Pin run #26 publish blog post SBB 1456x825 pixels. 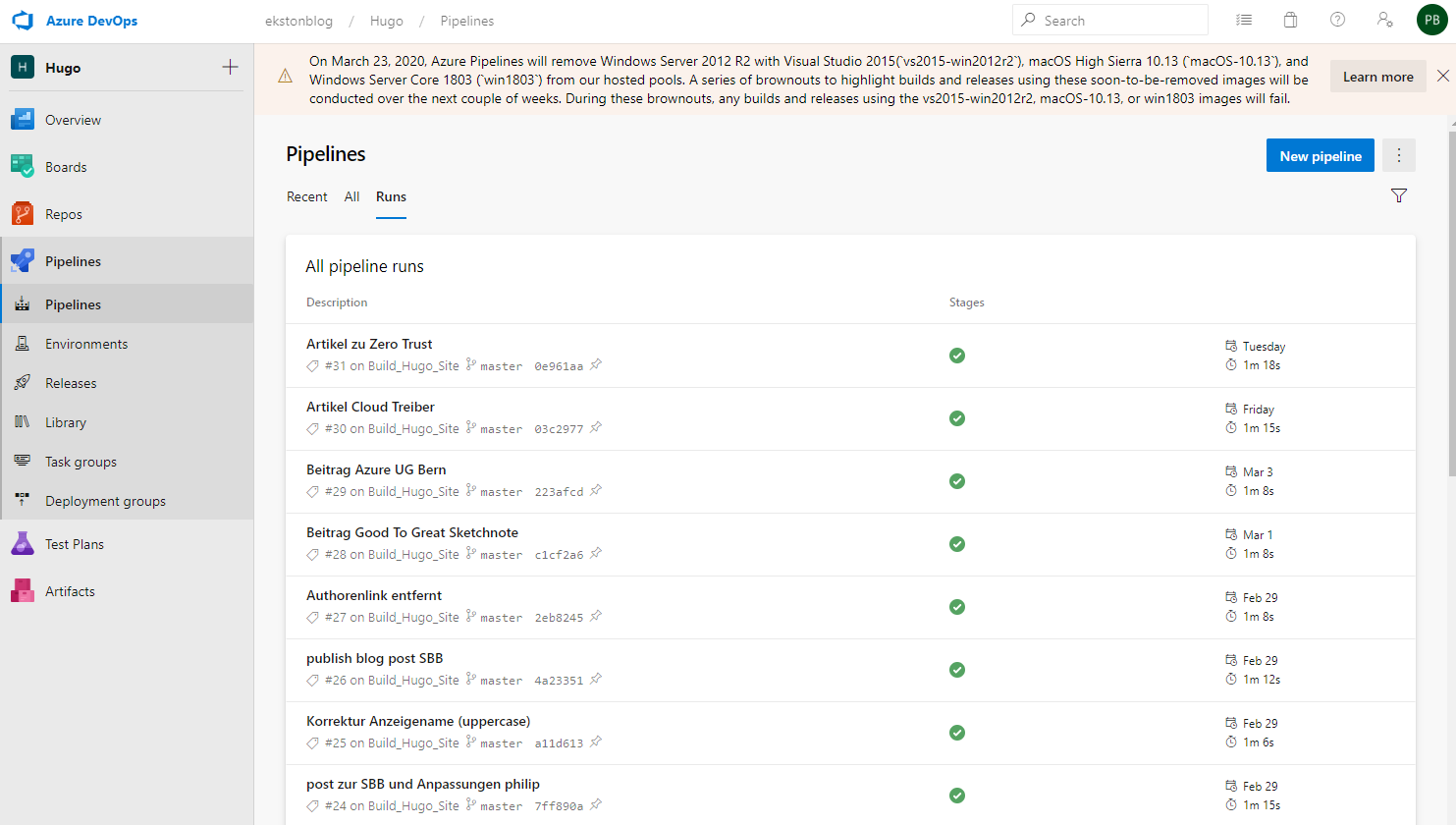596,680
